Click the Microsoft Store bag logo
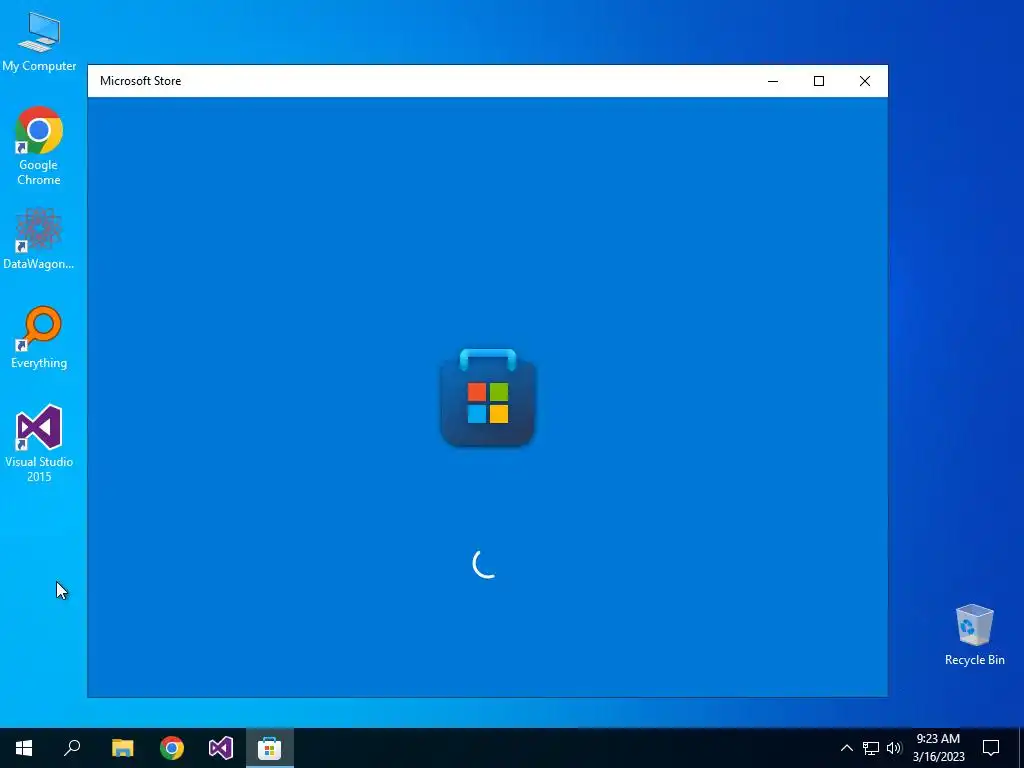The height and width of the screenshot is (768, 1024). click(x=488, y=398)
